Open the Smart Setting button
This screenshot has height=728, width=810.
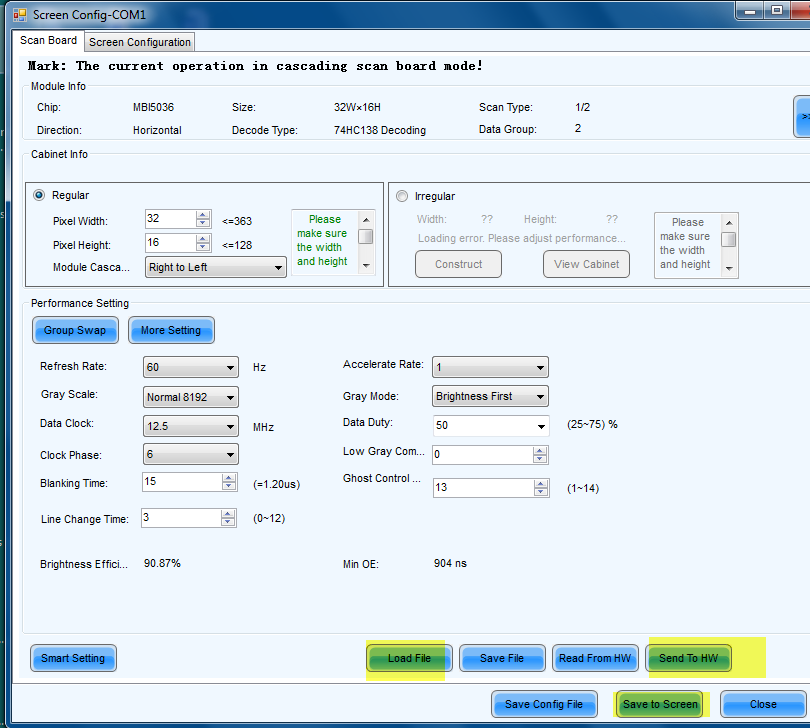click(73, 658)
